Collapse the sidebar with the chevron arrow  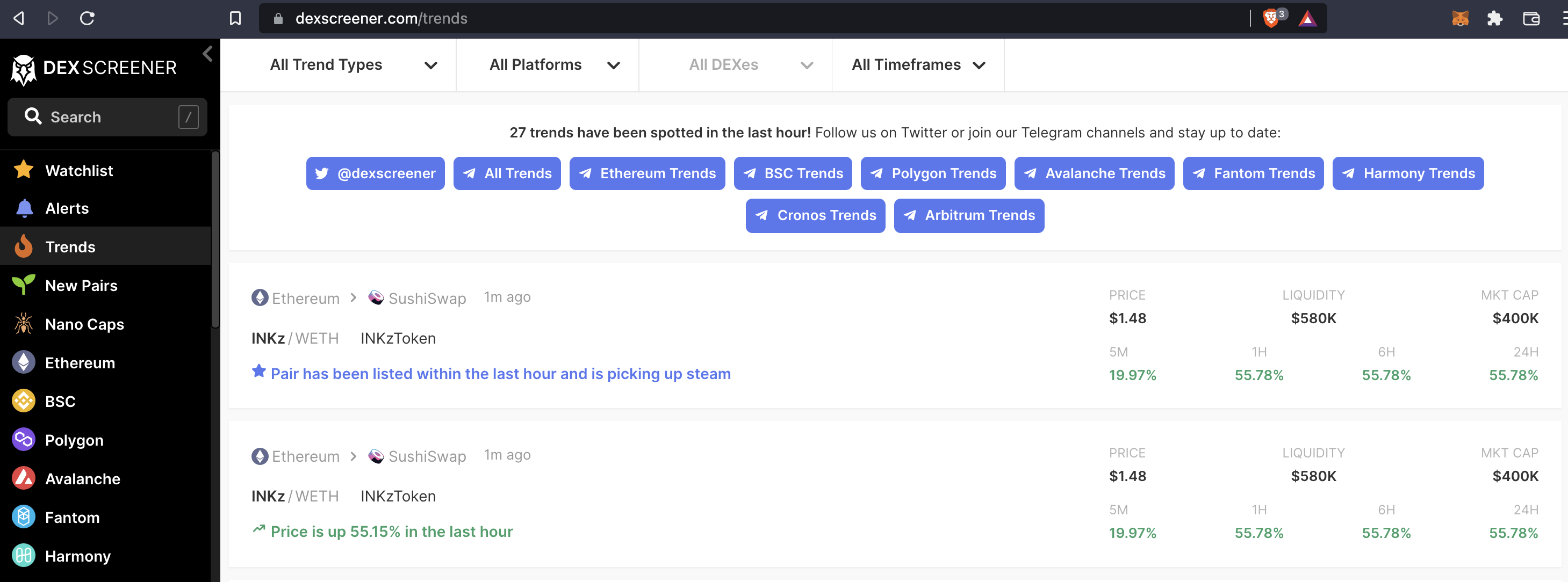click(x=207, y=54)
